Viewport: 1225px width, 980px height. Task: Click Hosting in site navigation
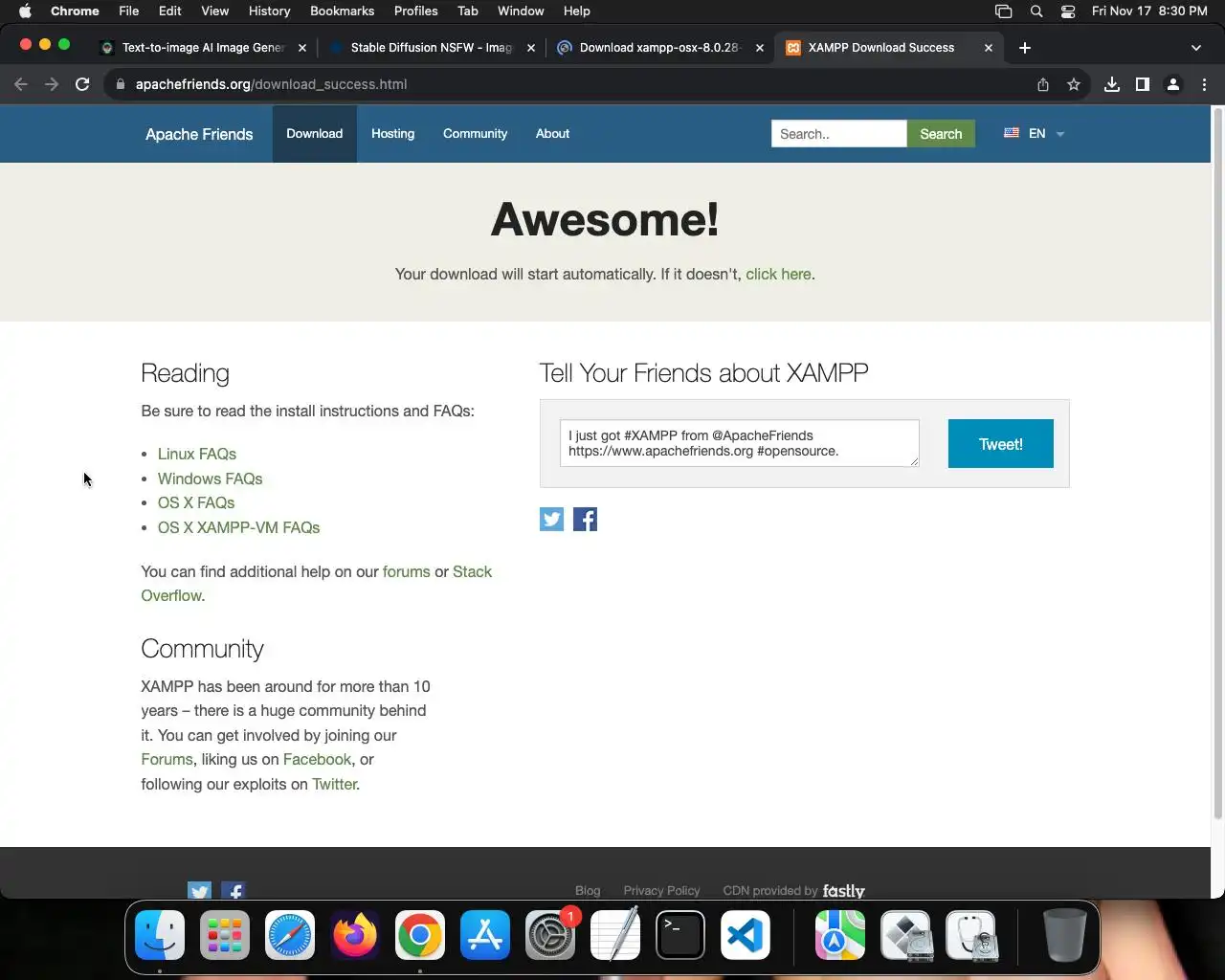coord(392,134)
